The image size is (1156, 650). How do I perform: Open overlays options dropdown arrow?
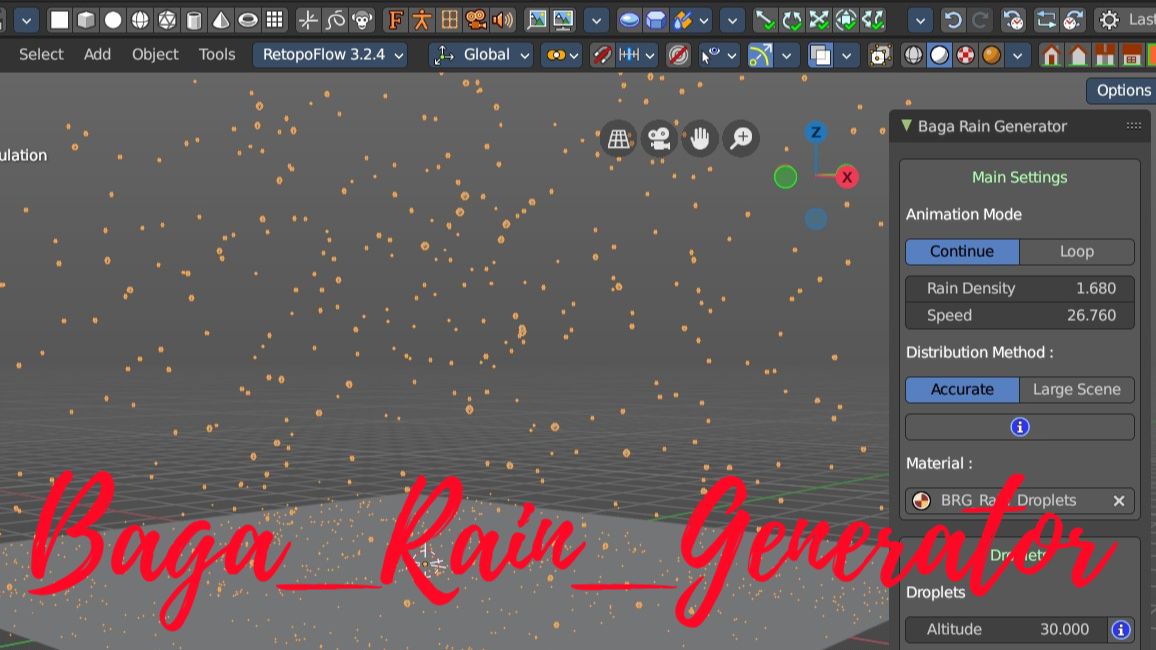coord(846,55)
